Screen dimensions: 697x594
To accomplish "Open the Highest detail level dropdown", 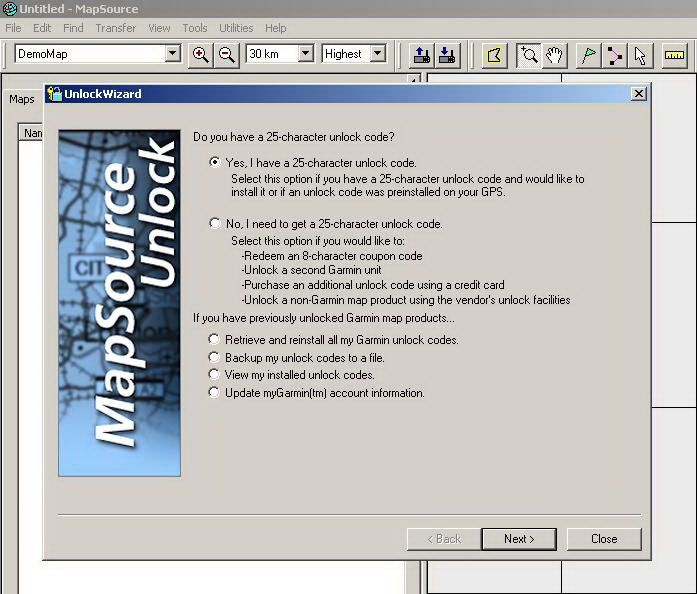I will [x=377, y=54].
